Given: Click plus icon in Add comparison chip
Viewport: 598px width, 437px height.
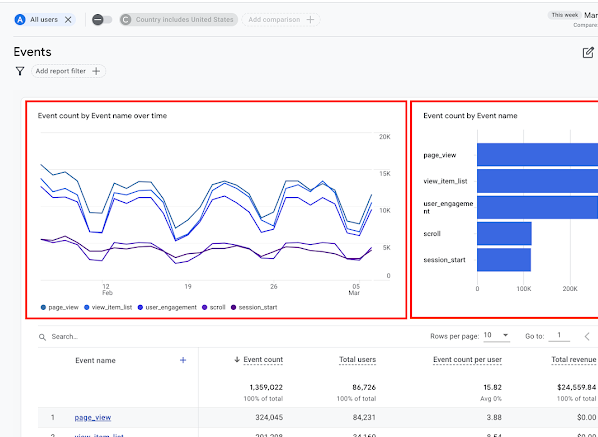Looking at the screenshot, I should coord(310,20).
